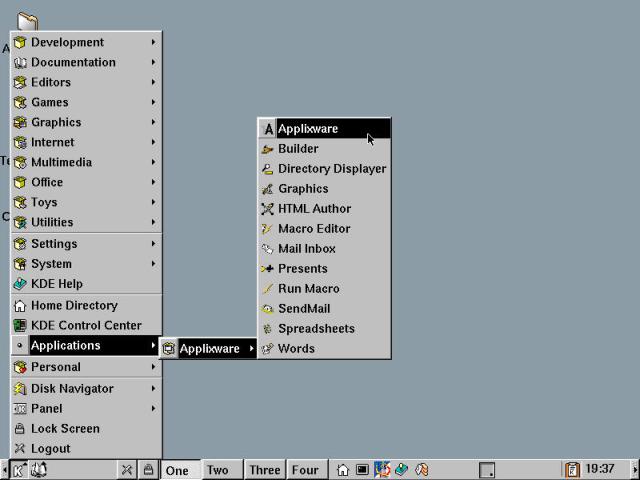
Task: Open the KDE help book panel icon
Action: [402, 469]
